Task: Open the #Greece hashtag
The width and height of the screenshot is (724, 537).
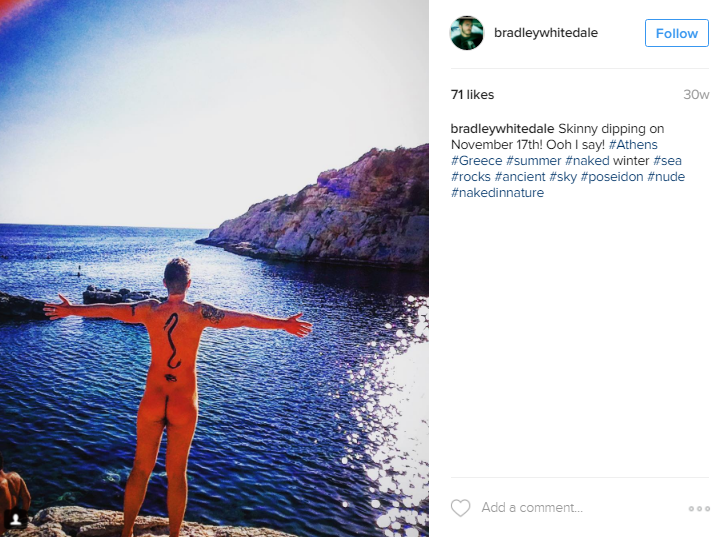Action: click(x=477, y=161)
